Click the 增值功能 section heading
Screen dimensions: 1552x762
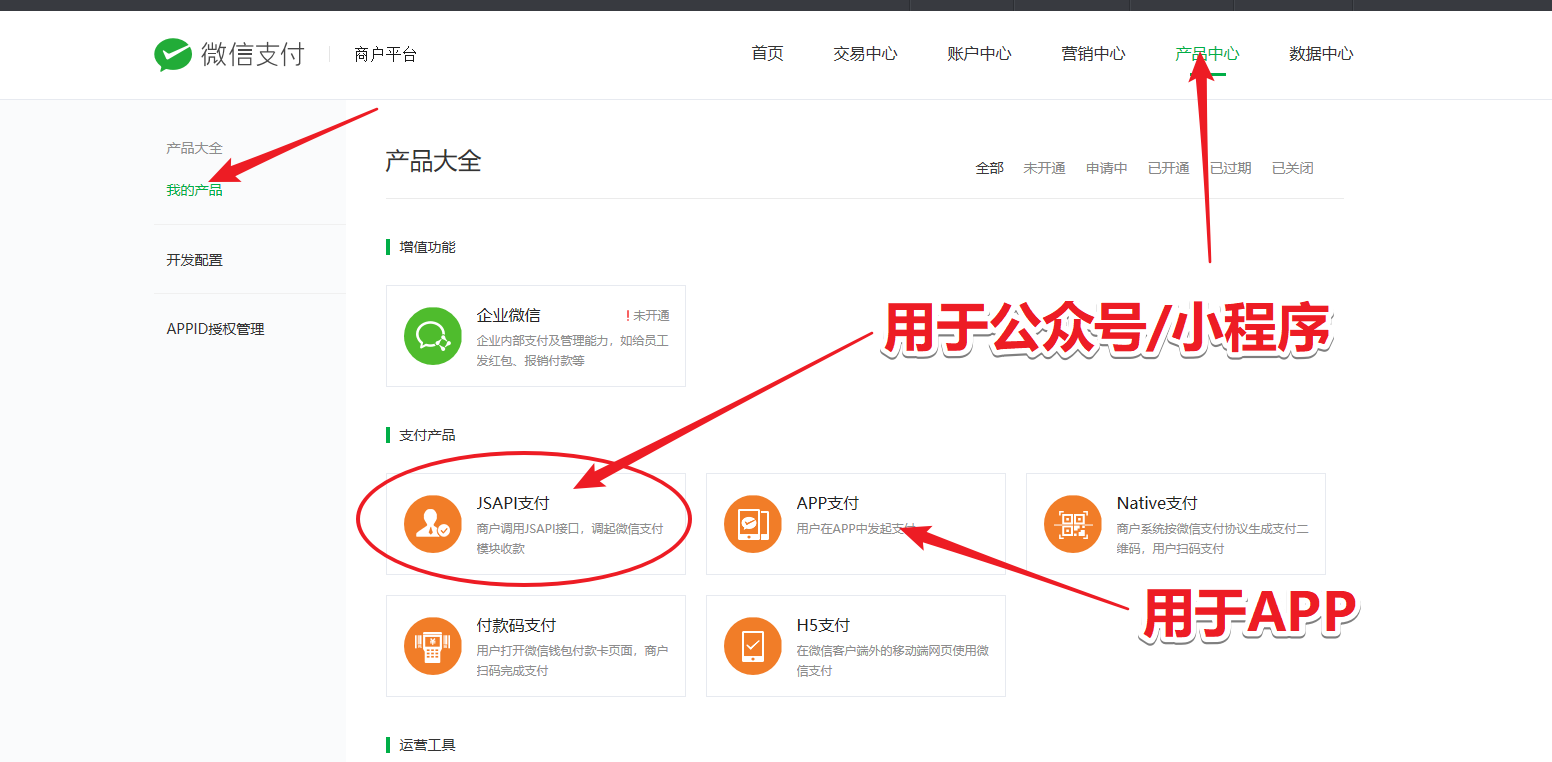coord(427,247)
